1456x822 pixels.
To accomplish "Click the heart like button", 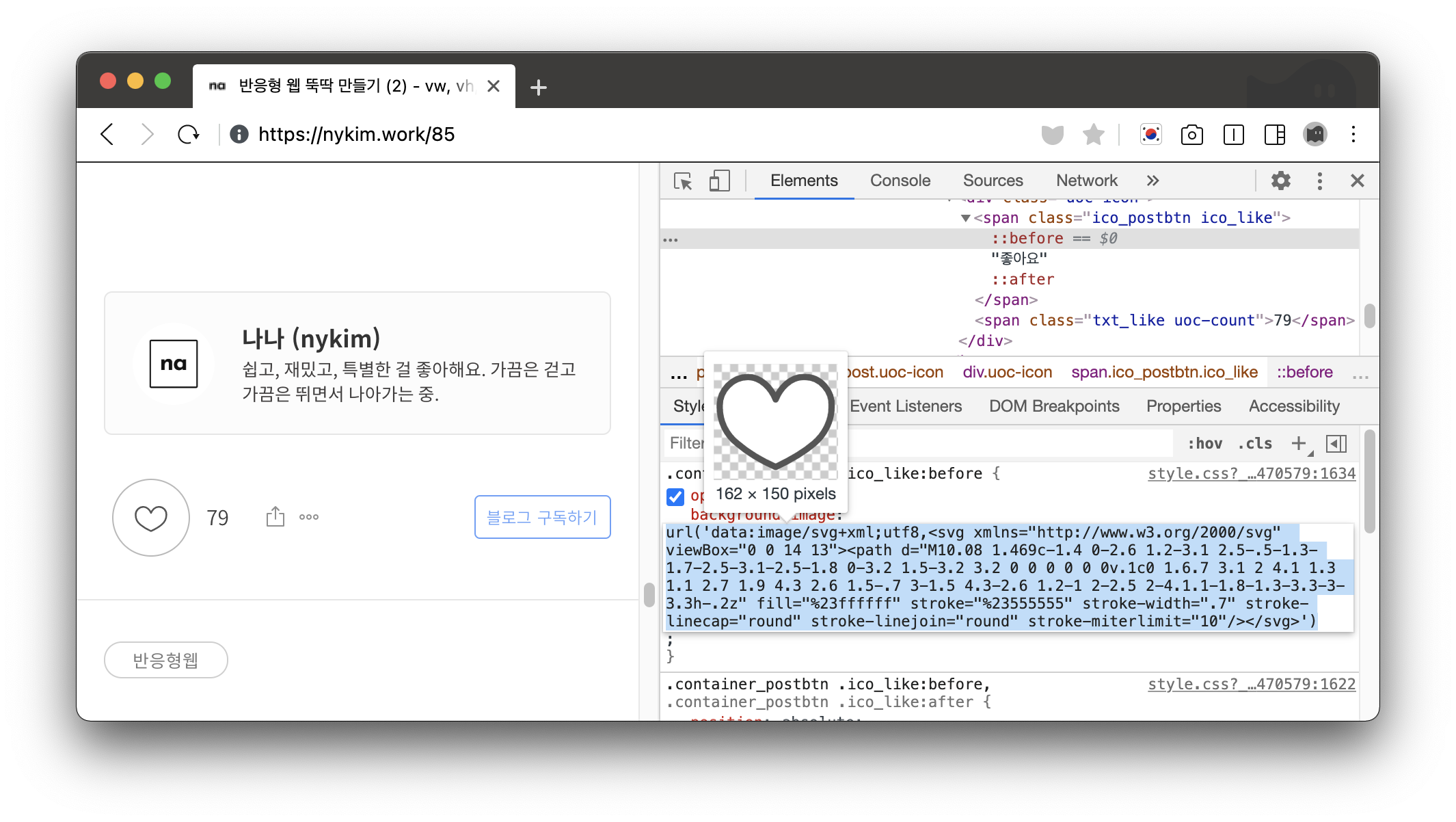I will point(151,518).
